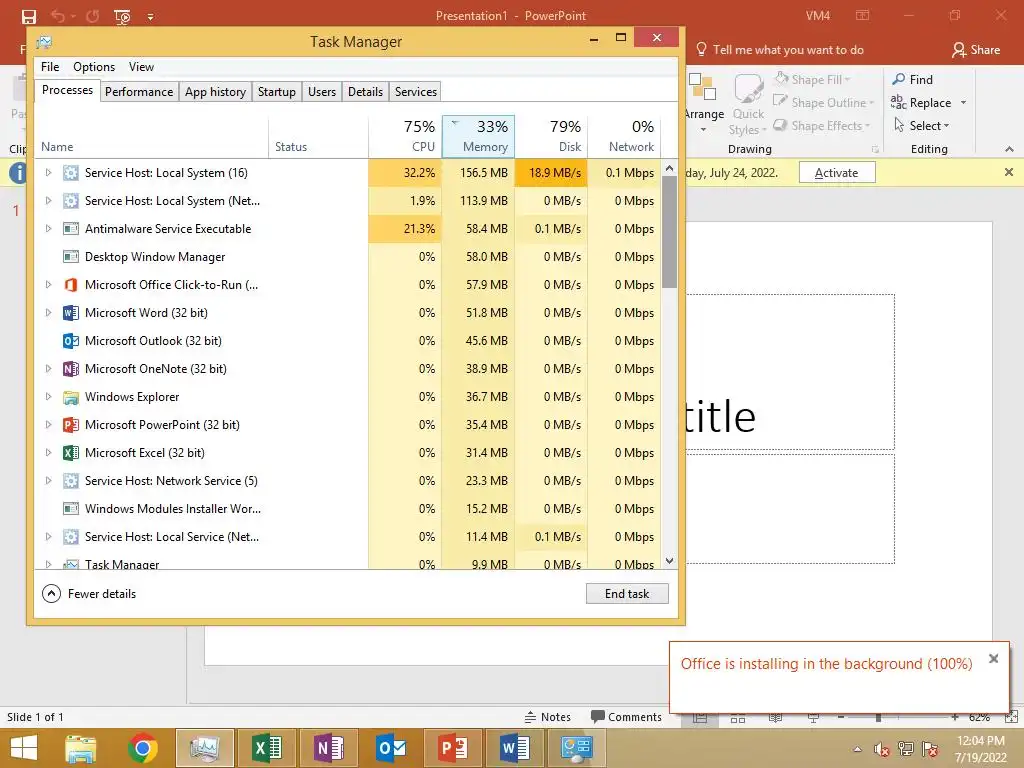Switch to the Performance tab

(139, 91)
